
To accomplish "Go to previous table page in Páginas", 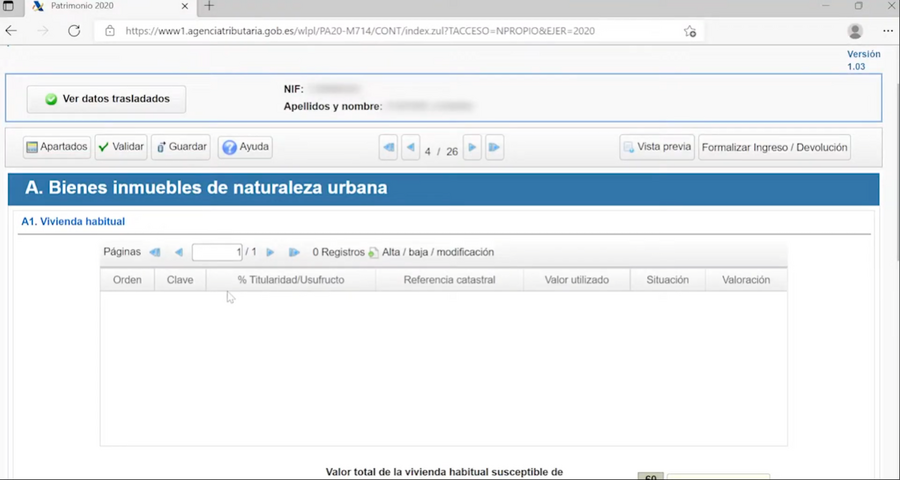I will (x=179, y=253).
